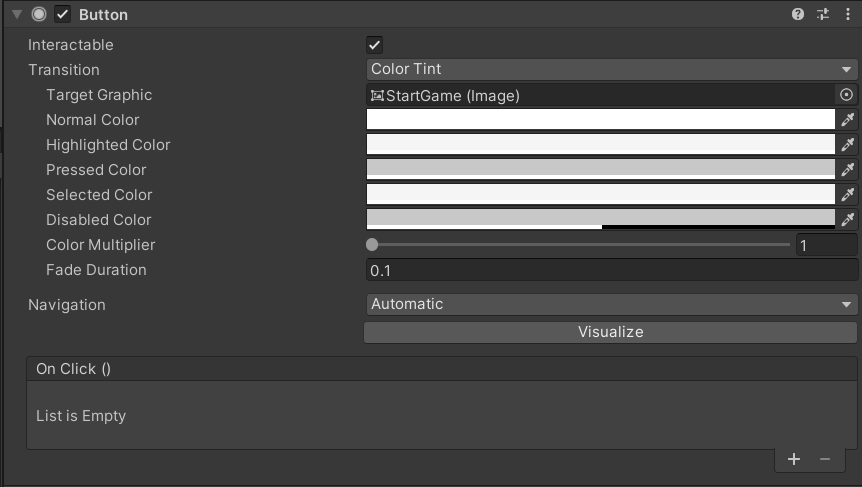Open the Normal Color swatch
The image size is (862, 487).
click(x=600, y=119)
